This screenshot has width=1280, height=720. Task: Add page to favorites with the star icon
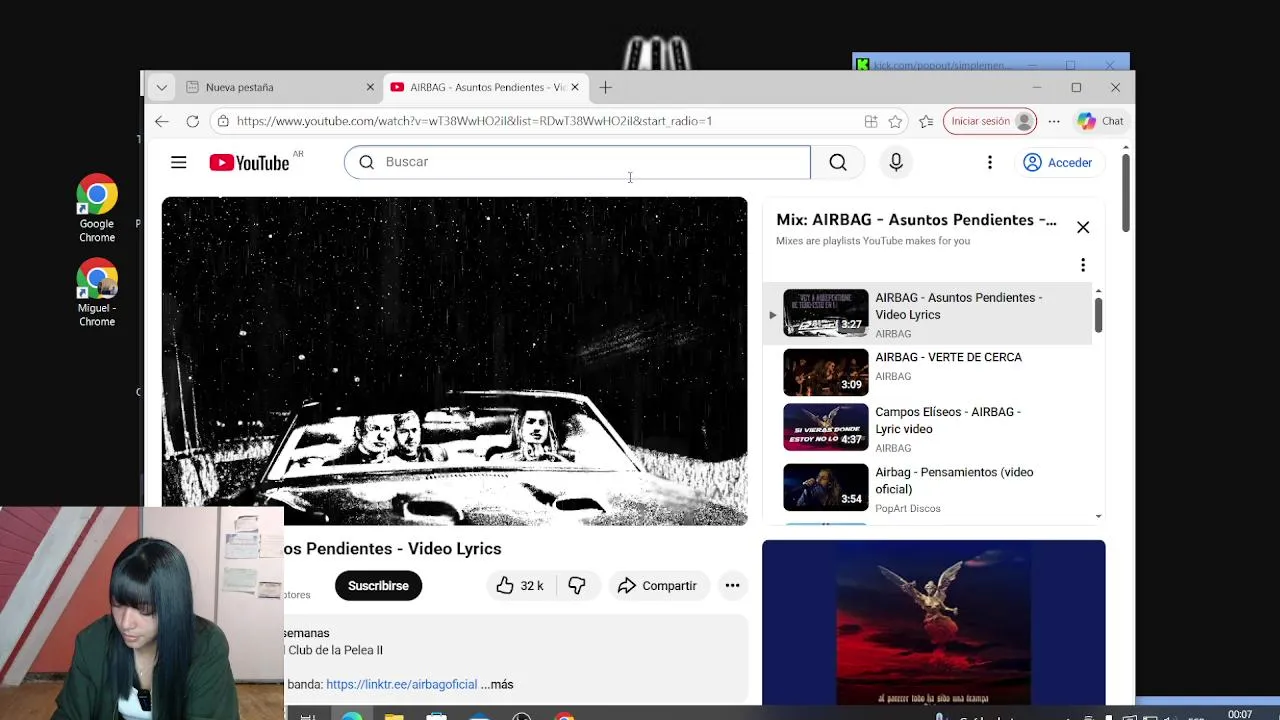[x=896, y=121]
